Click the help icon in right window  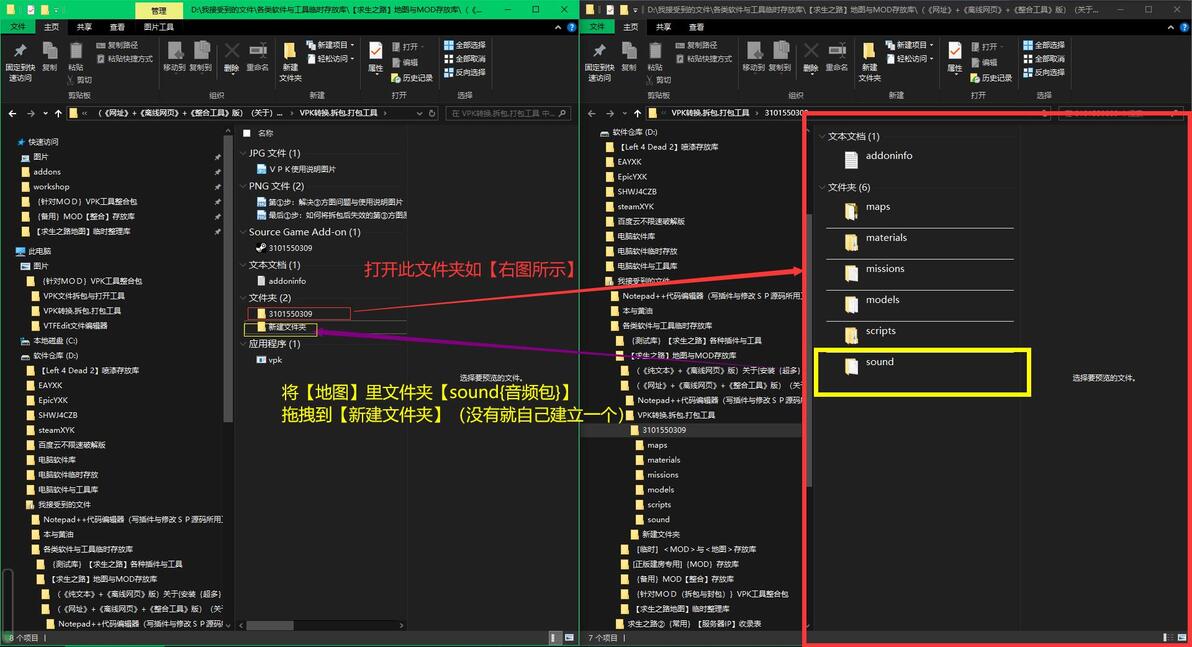[x=1184, y=27]
